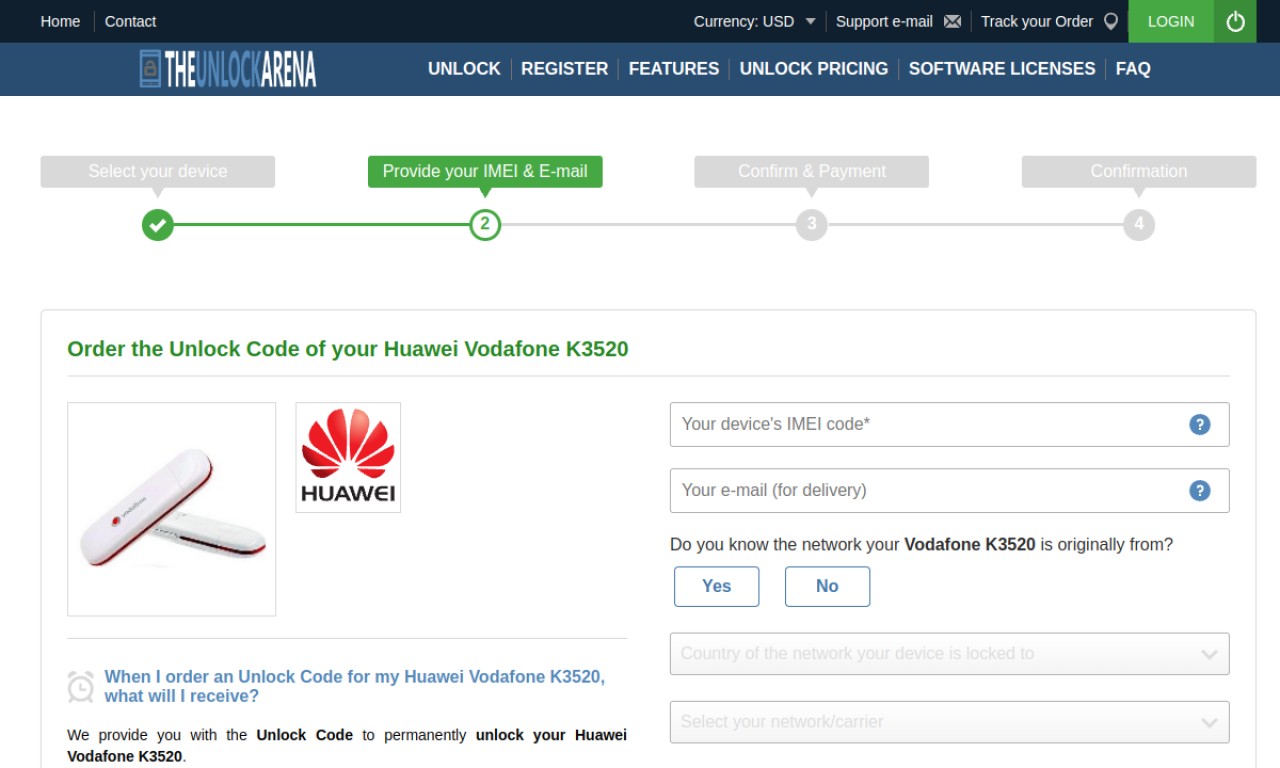Open the FEATURES menu item

(x=674, y=69)
